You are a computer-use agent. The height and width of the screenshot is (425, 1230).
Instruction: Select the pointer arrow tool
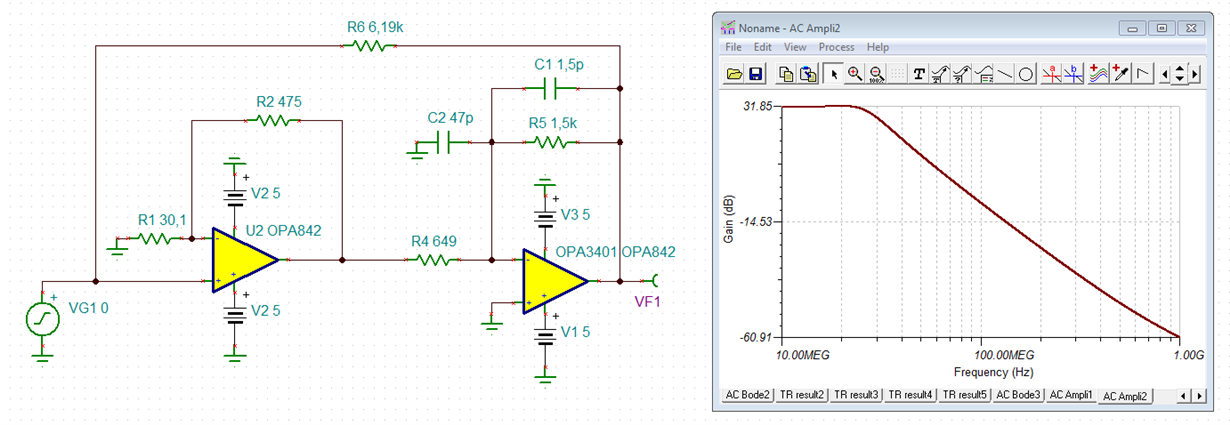832,73
